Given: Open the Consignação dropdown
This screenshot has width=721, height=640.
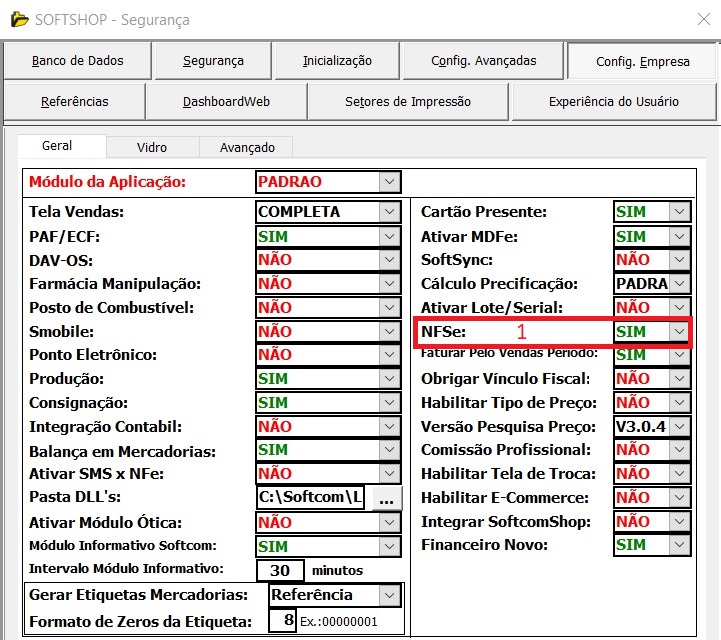Looking at the screenshot, I should tap(389, 402).
